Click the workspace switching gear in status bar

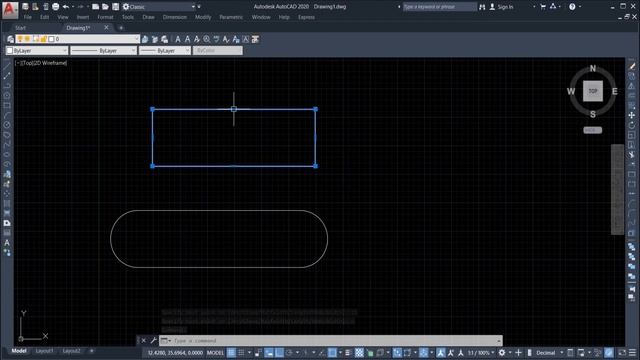click(x=502, y=353)
